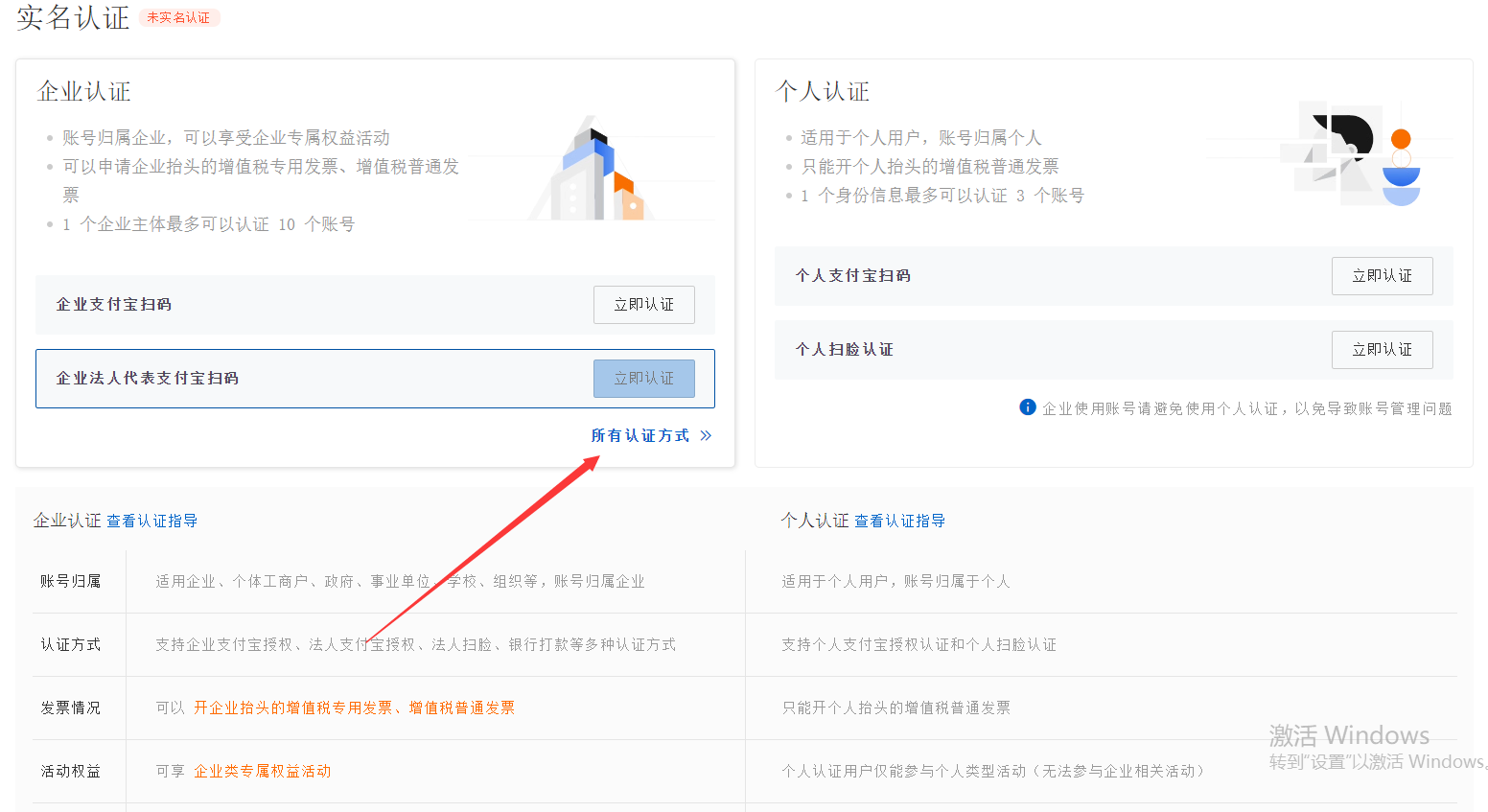Click the double chevron icon after 所有认证方式

click(706, 435)
